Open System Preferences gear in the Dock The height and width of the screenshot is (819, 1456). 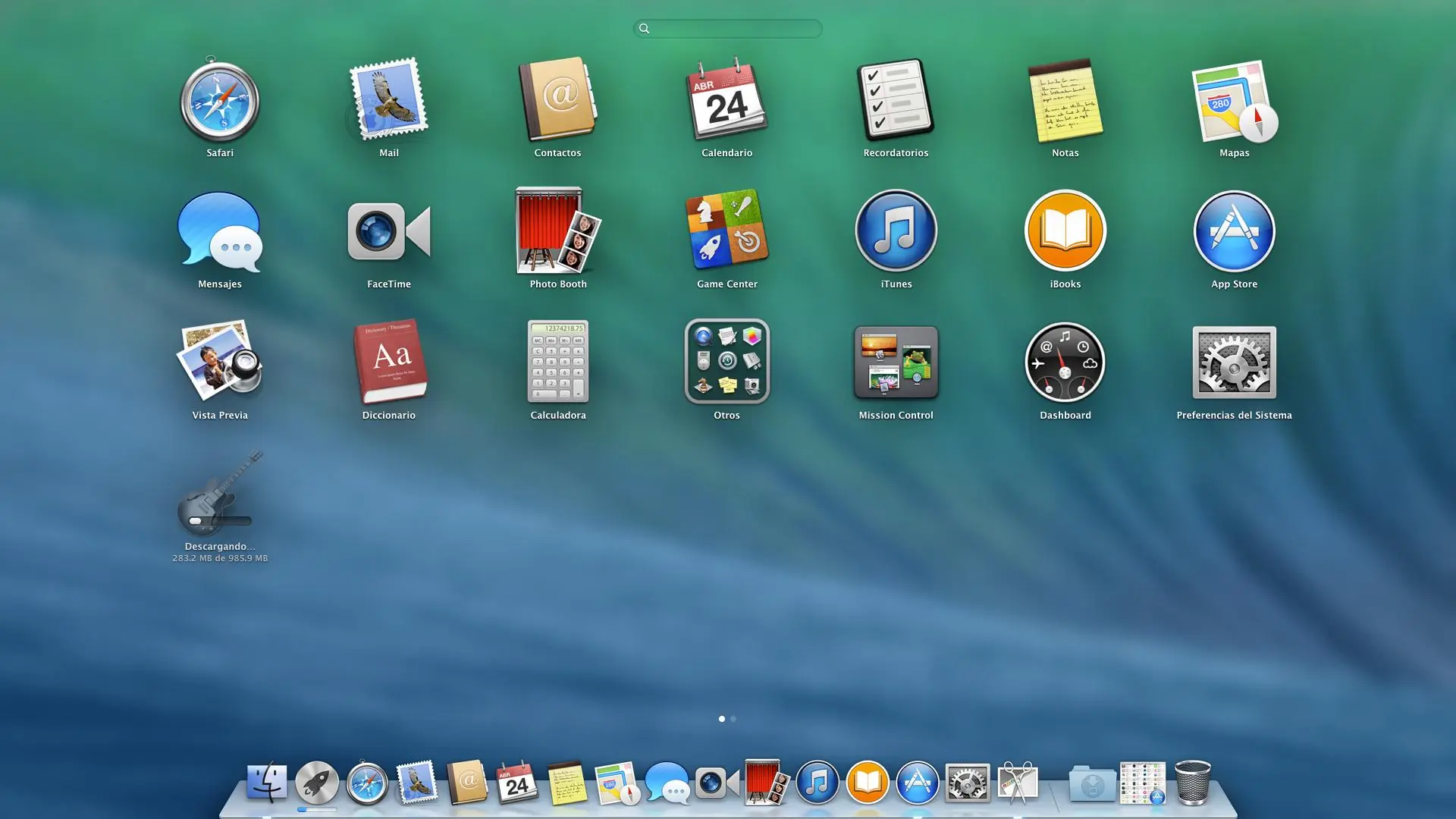[967, 783]
